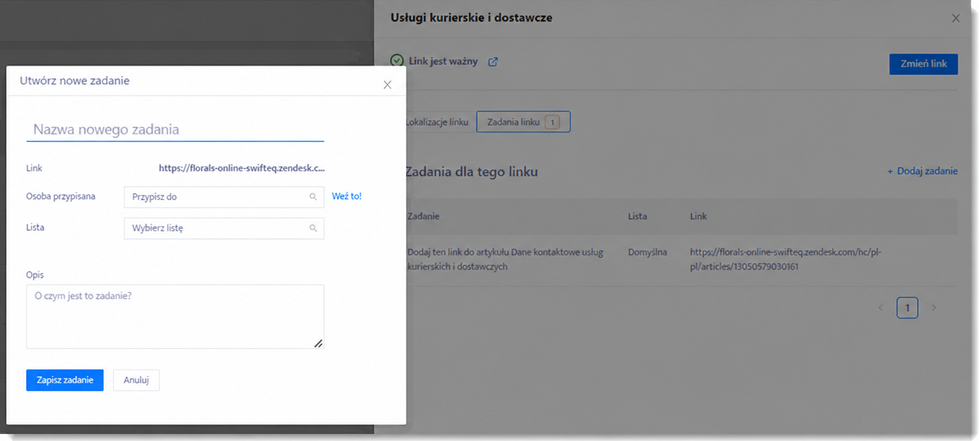This screenshot has width=979, height=441.
Task: Click the Opis description textarea
Action: [175, 317]
